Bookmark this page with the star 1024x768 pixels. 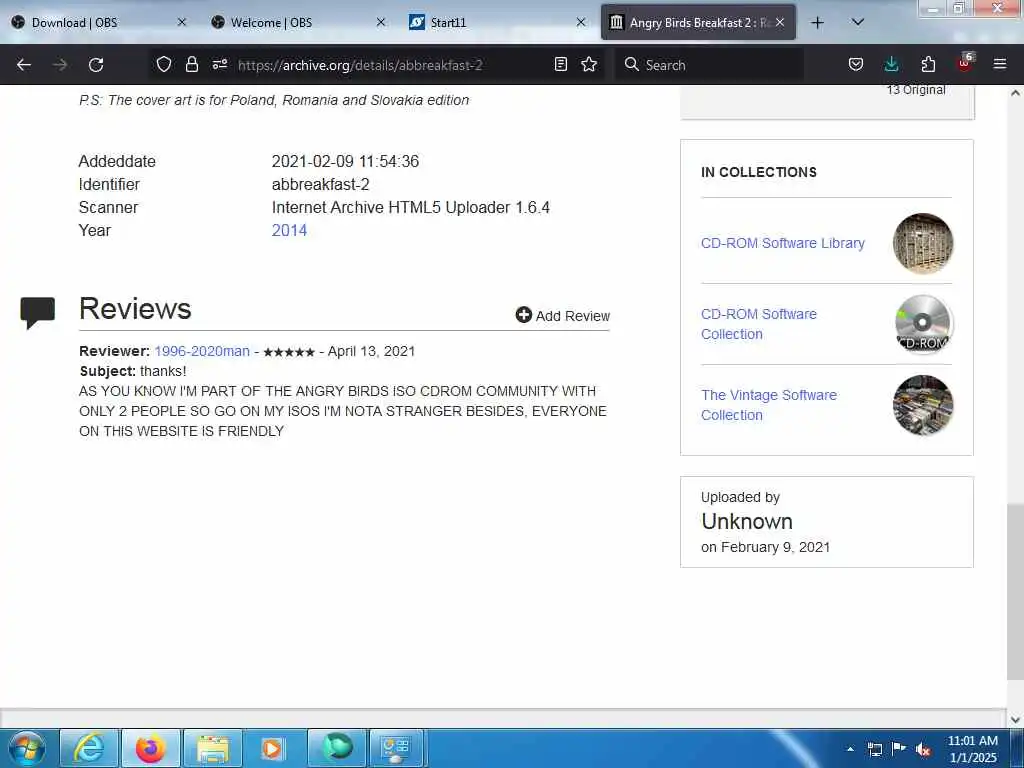click(589, 64)
